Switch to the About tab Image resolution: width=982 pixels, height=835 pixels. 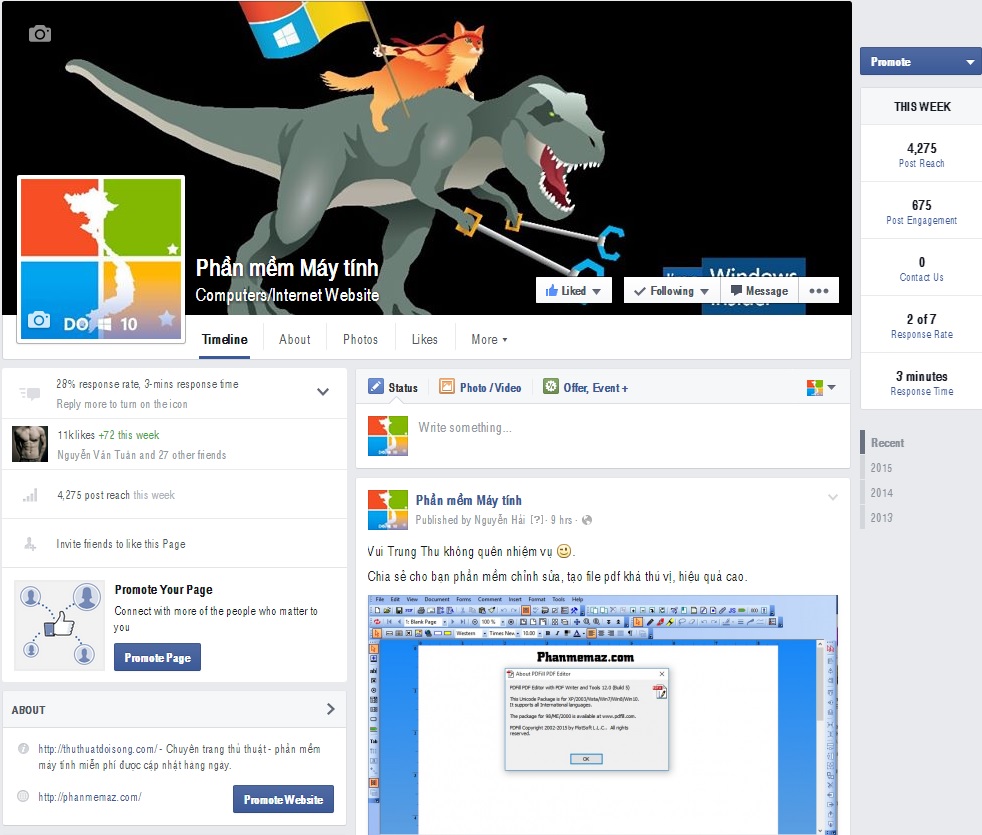click(x=294, y=340)
